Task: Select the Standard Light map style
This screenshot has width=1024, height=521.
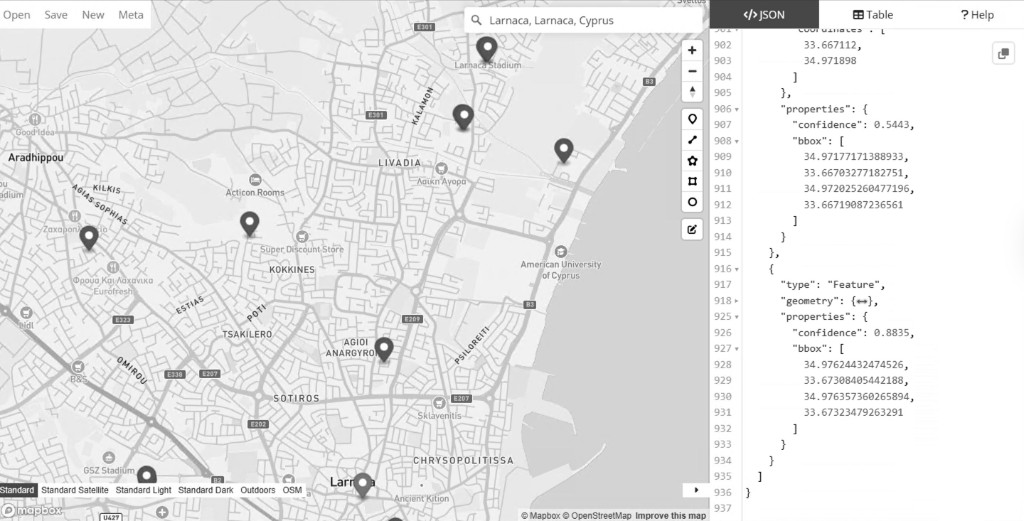Action: [x=143, y=490]
